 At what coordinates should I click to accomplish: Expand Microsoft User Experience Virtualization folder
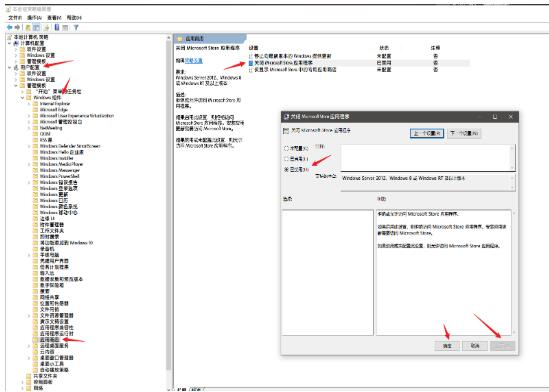pyautogui.click(x=29, y=116)
